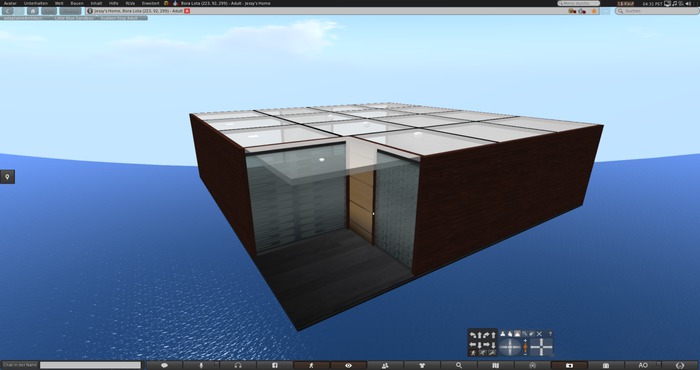This screenshot has width=700, height=370.
Task: Click the plus atop the camera zoom slider
Action: click(525, 341)
